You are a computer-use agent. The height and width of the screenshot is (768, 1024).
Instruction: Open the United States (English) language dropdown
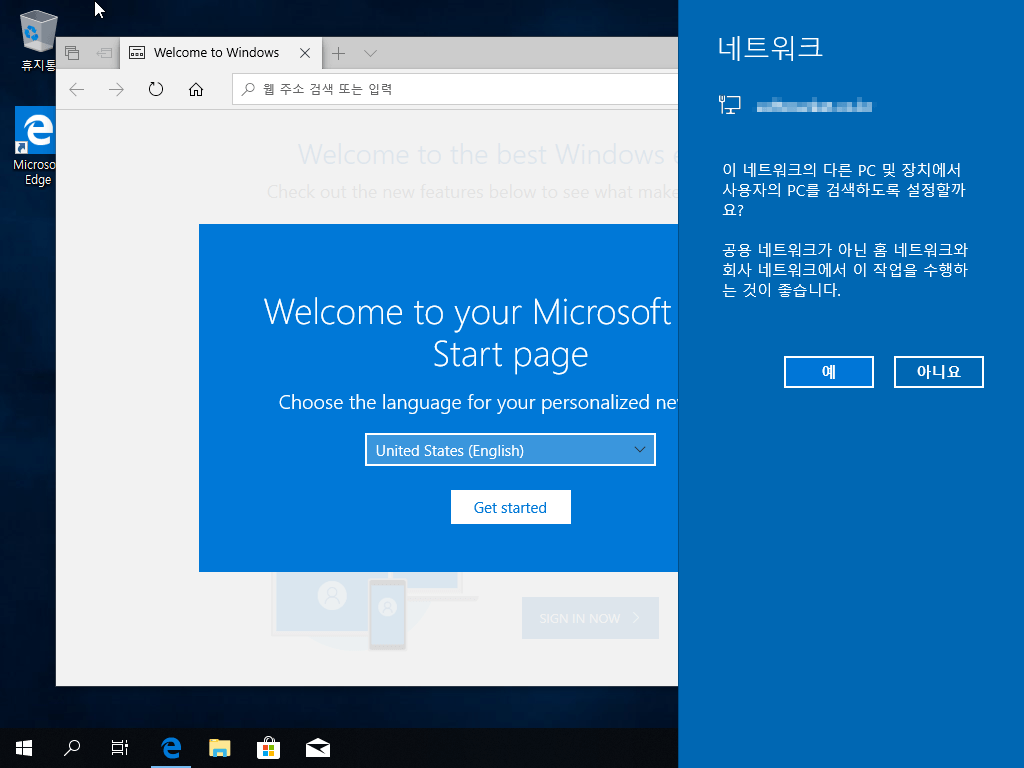click(510, 450)
